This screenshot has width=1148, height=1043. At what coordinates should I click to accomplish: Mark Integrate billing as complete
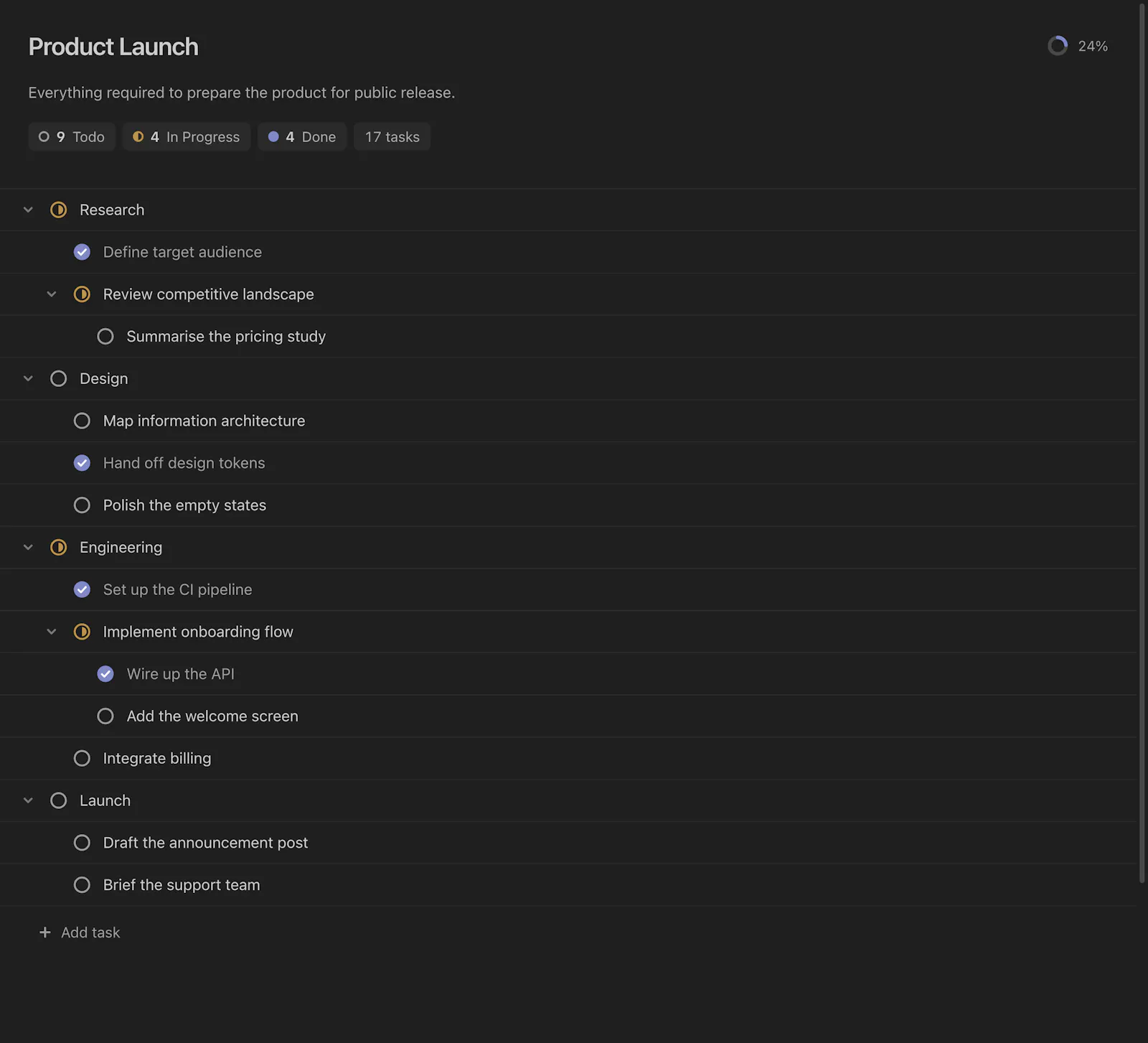pos(82,758)
